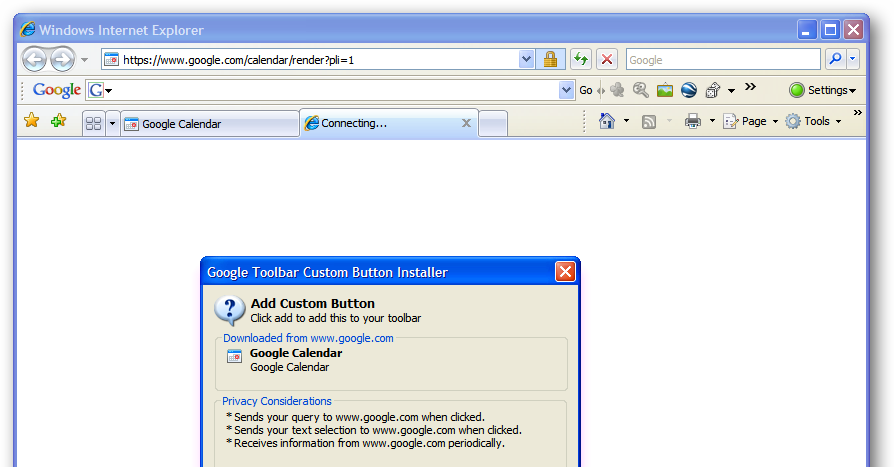The width and height of the screenshot is (894, 467).
Task: Open recent pages dropdown next to Forward
Action: (x=84, y=60)
